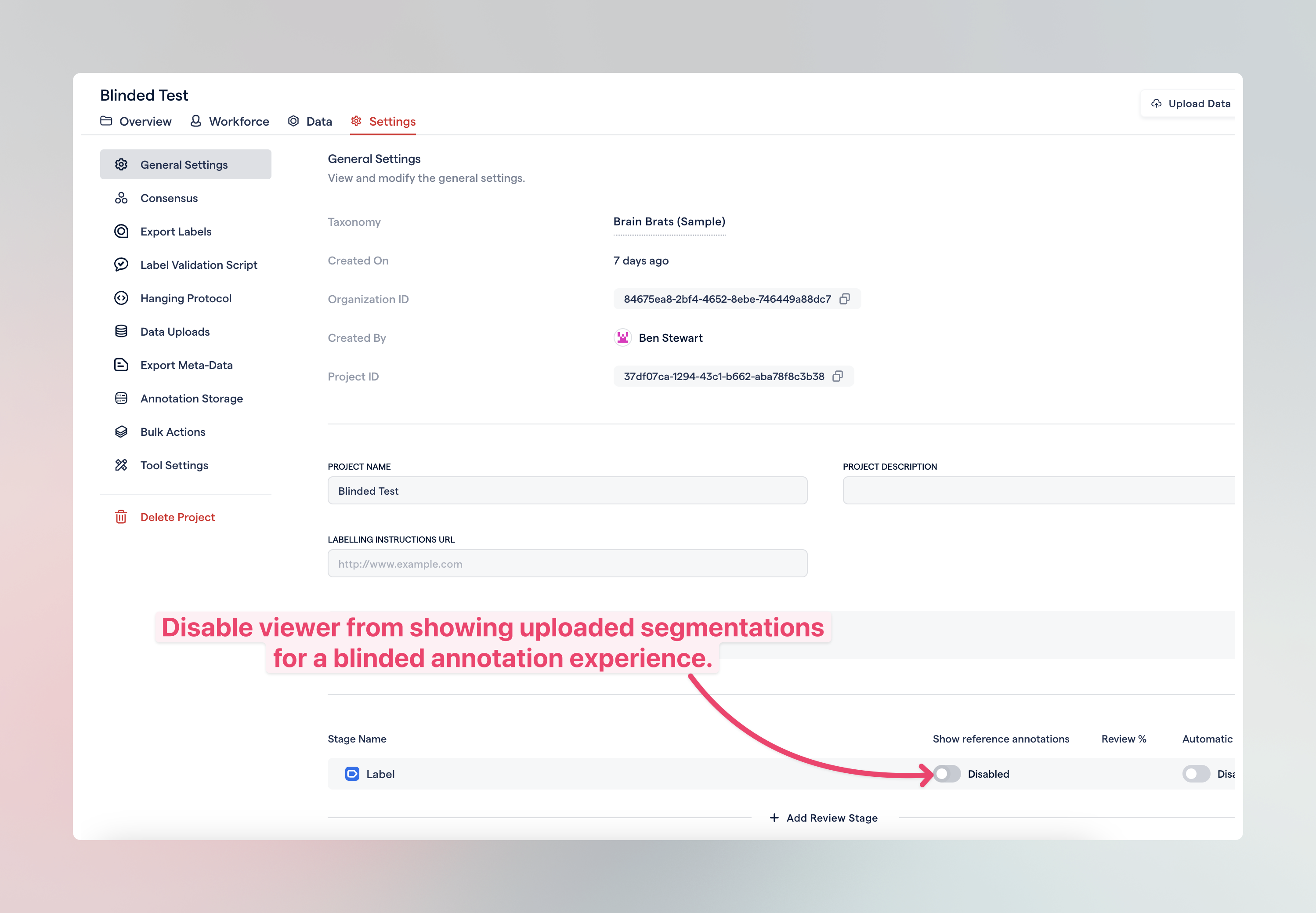Open the Overview tab
Image resolution: width=1316 pixels, height=913 pixels.
pyautogui.click(x=136, y=121)
